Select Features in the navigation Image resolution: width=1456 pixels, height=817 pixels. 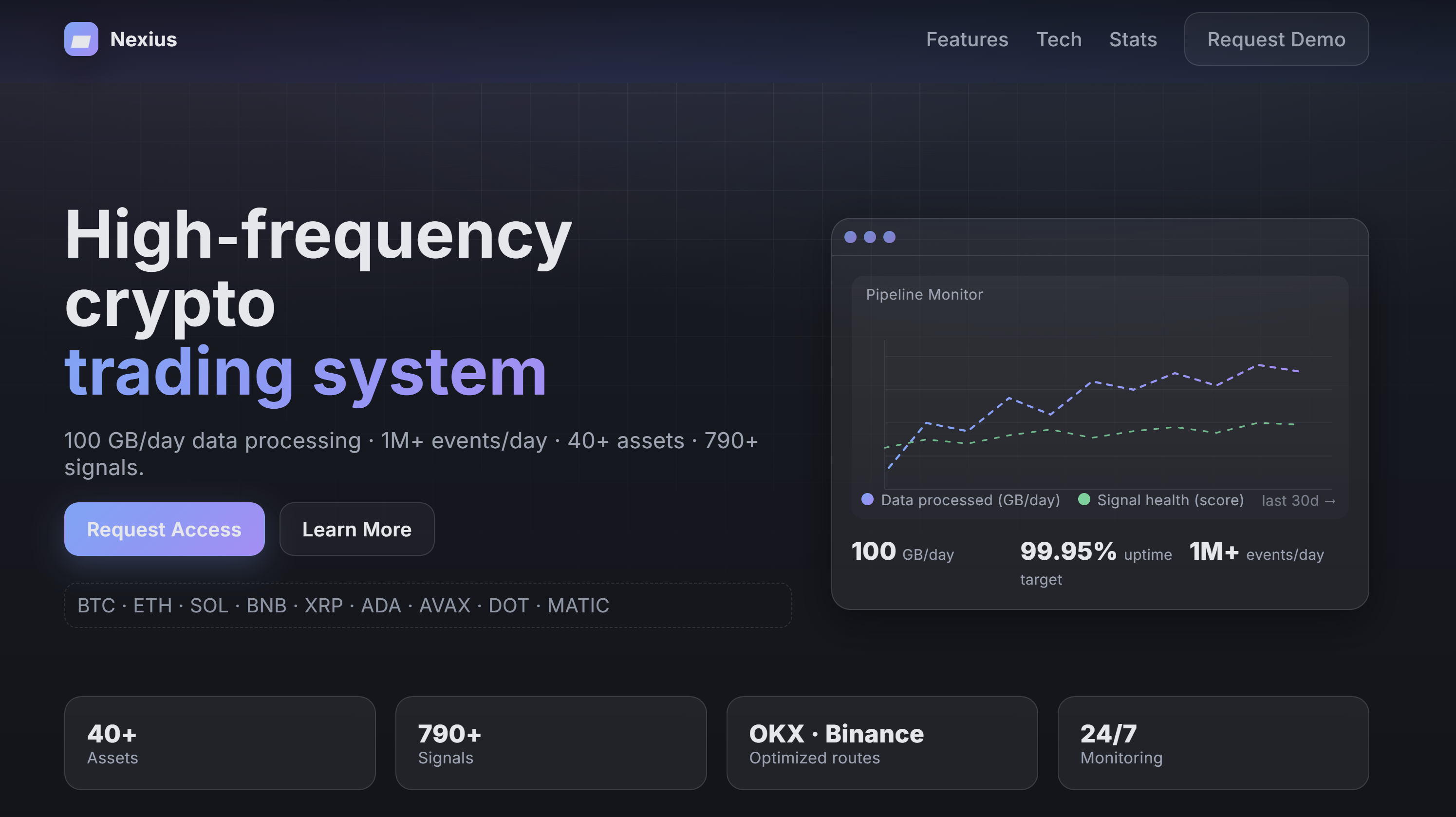967,39
